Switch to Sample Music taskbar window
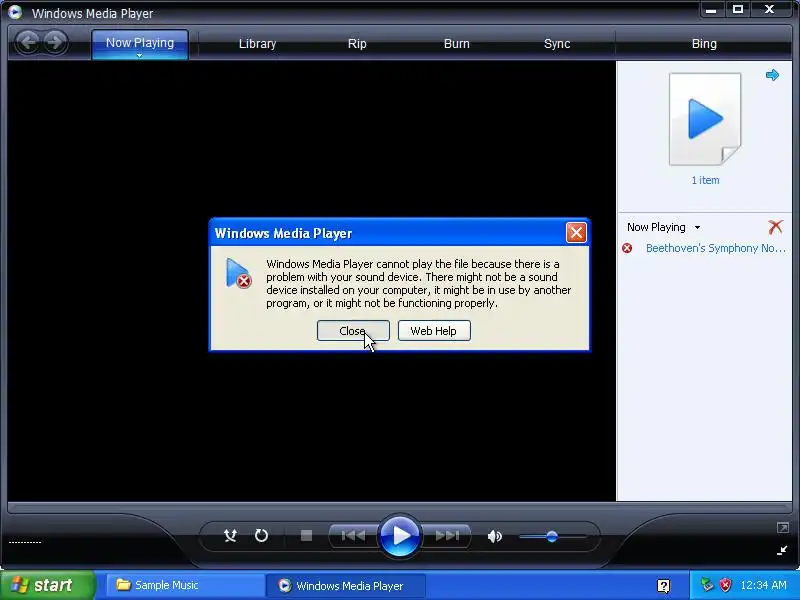This screenshot has width=800, height=600. point(184,585)
